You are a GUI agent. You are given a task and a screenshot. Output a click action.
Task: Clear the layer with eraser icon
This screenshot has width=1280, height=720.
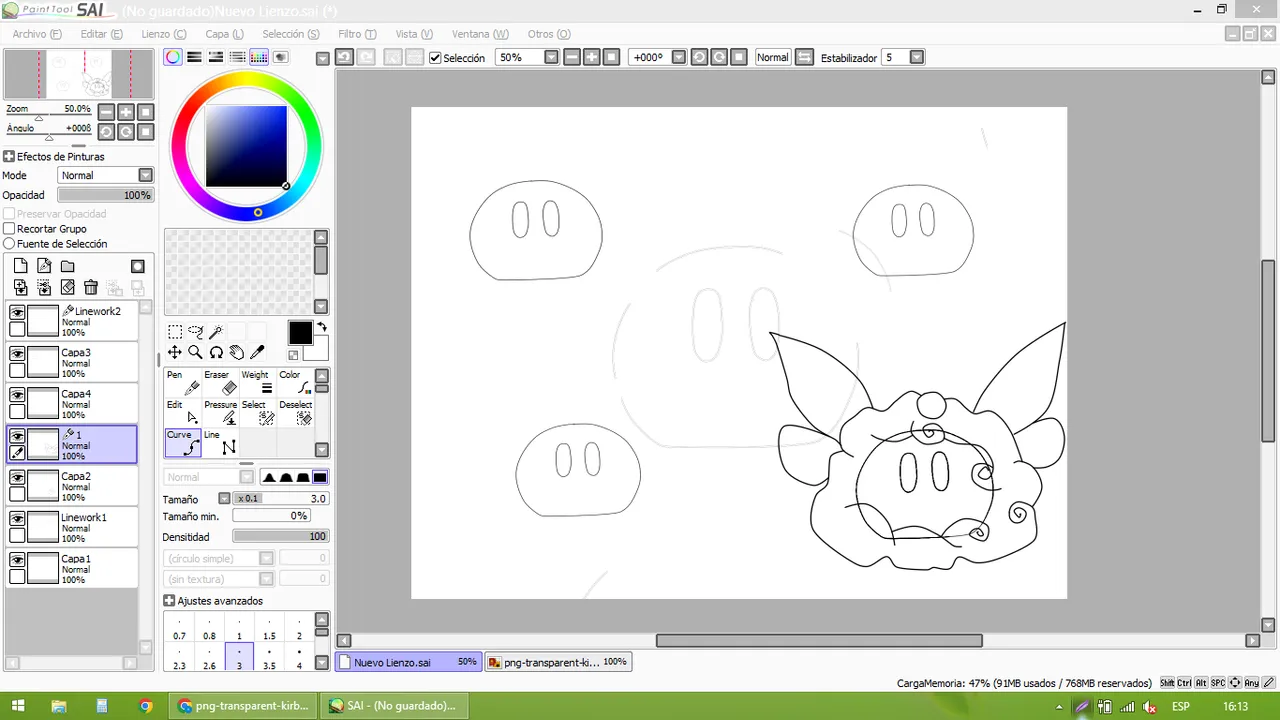coord(67,287)
